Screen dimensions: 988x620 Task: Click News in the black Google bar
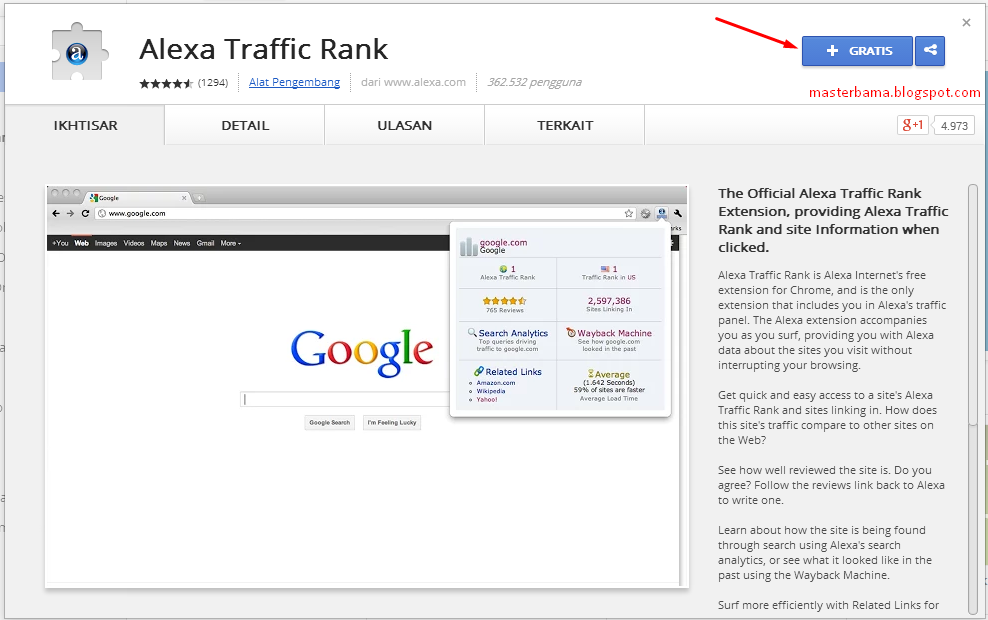click(181, 243)
